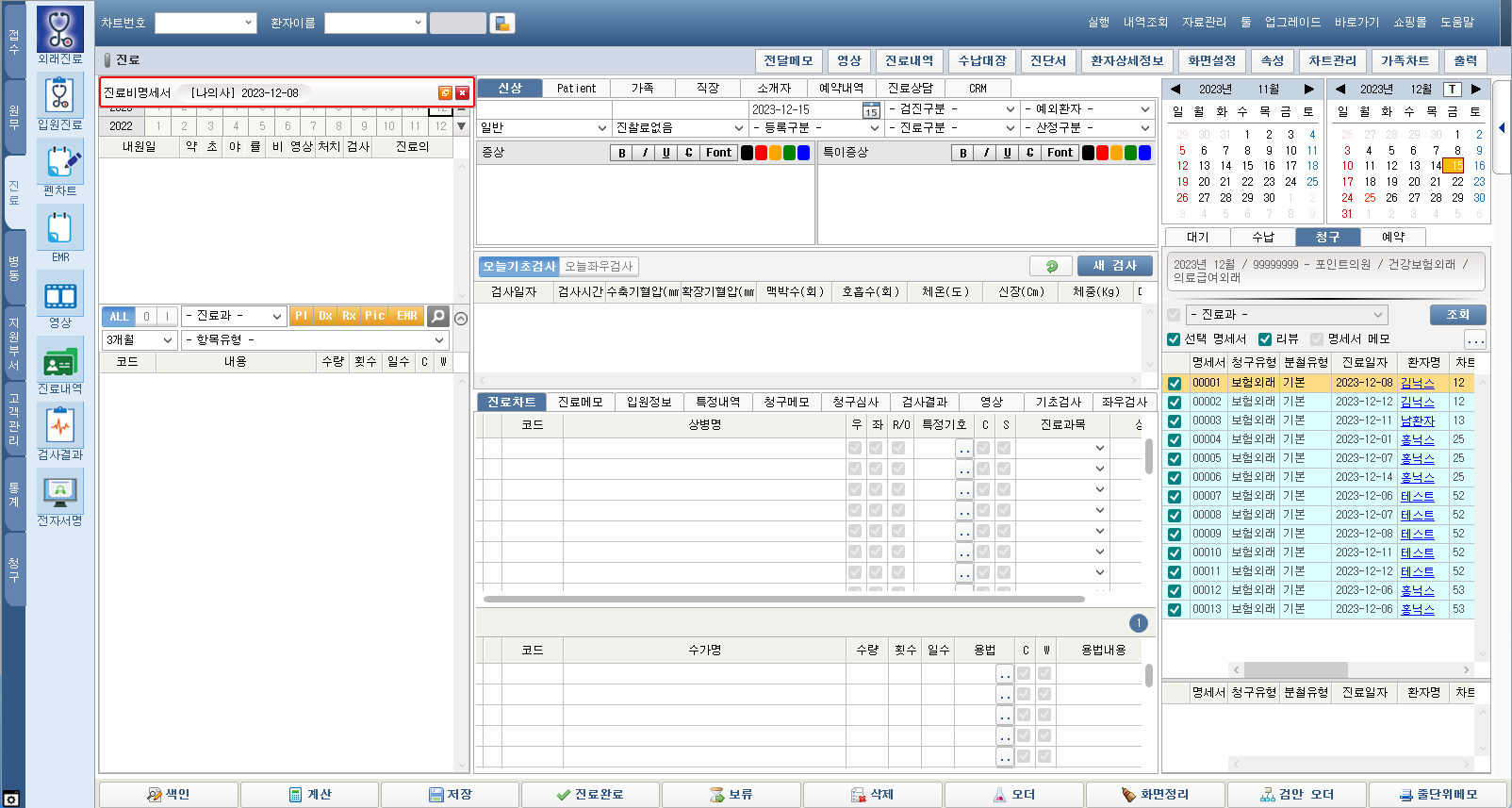
Task: Uncheck the row 00003 claim checkbox
Action: coord(1175,420)
